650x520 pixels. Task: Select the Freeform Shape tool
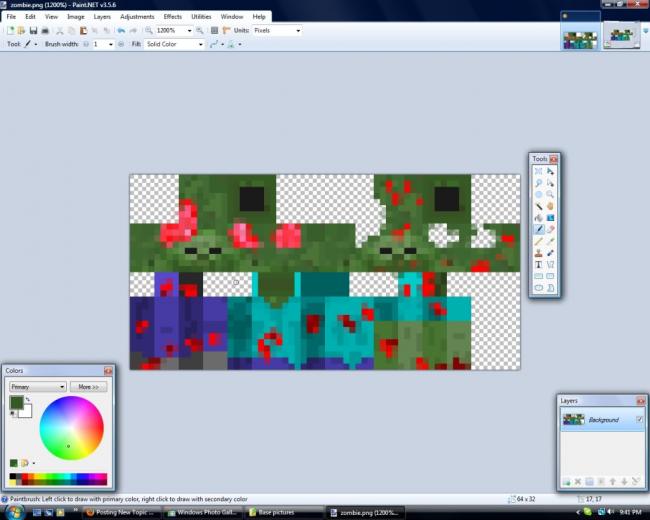[550, 287]
